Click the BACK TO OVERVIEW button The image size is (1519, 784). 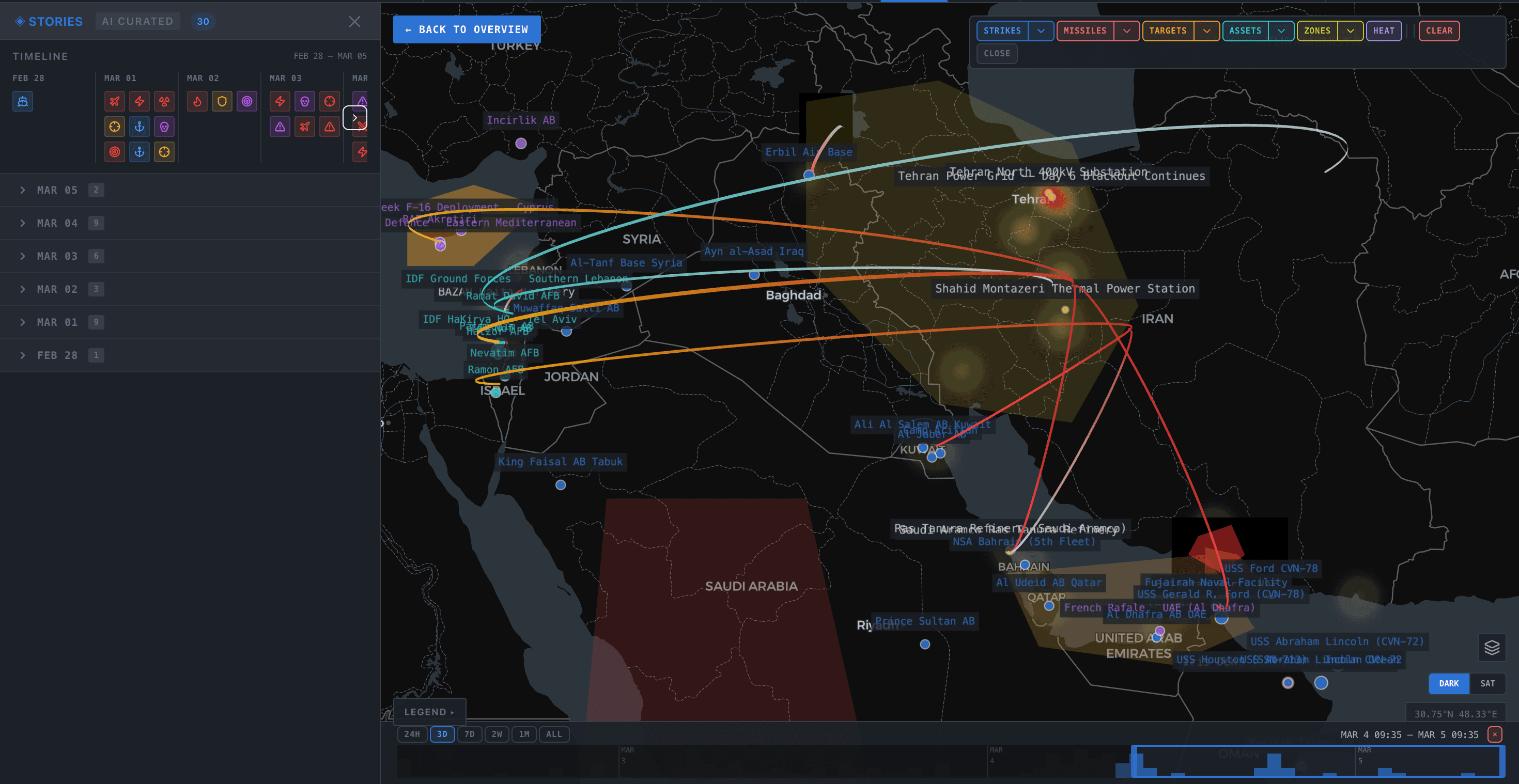pos(467,29)
